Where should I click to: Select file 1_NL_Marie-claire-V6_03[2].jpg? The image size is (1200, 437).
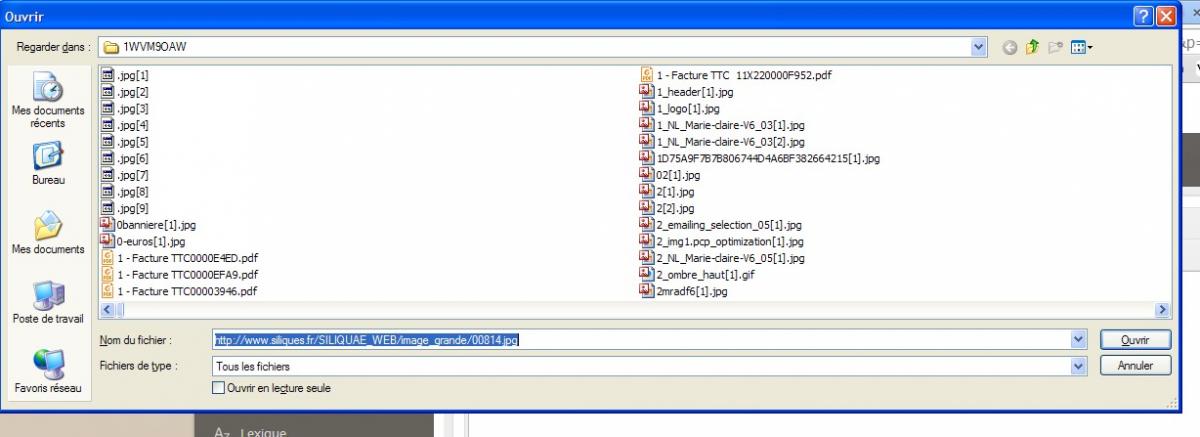point(730,142)
